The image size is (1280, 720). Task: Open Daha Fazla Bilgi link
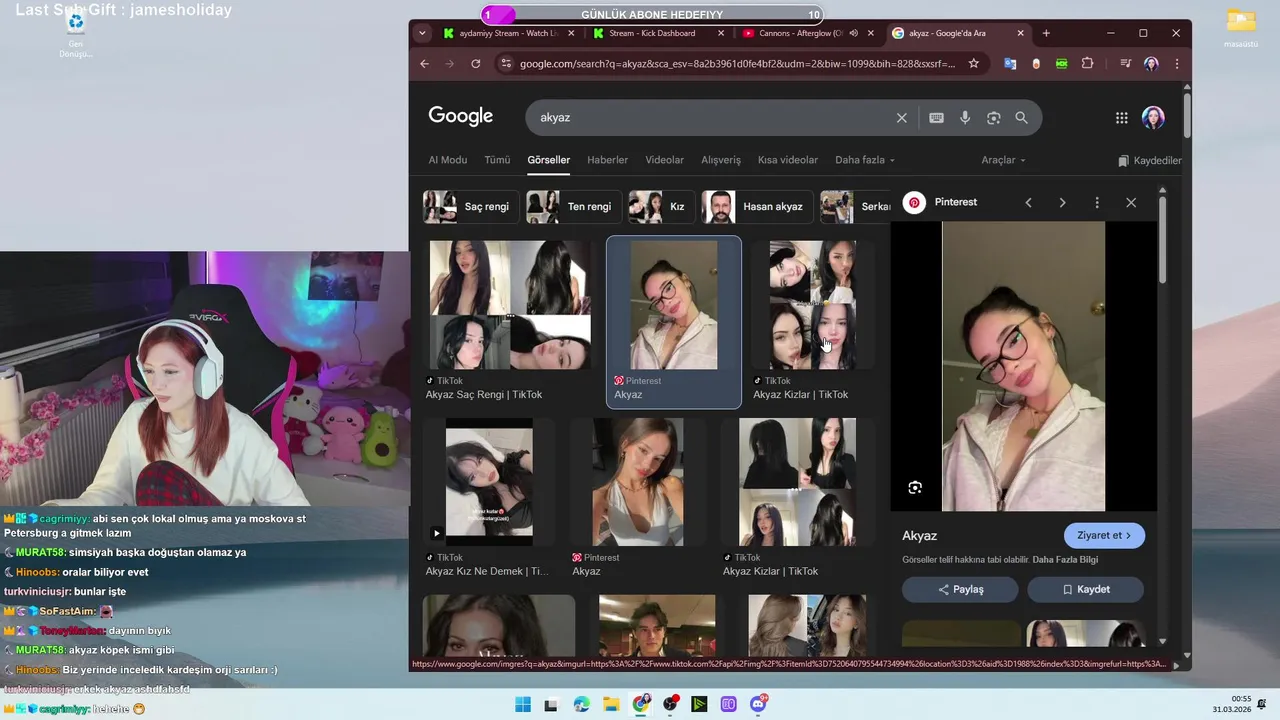click(x=1066, y=560)
